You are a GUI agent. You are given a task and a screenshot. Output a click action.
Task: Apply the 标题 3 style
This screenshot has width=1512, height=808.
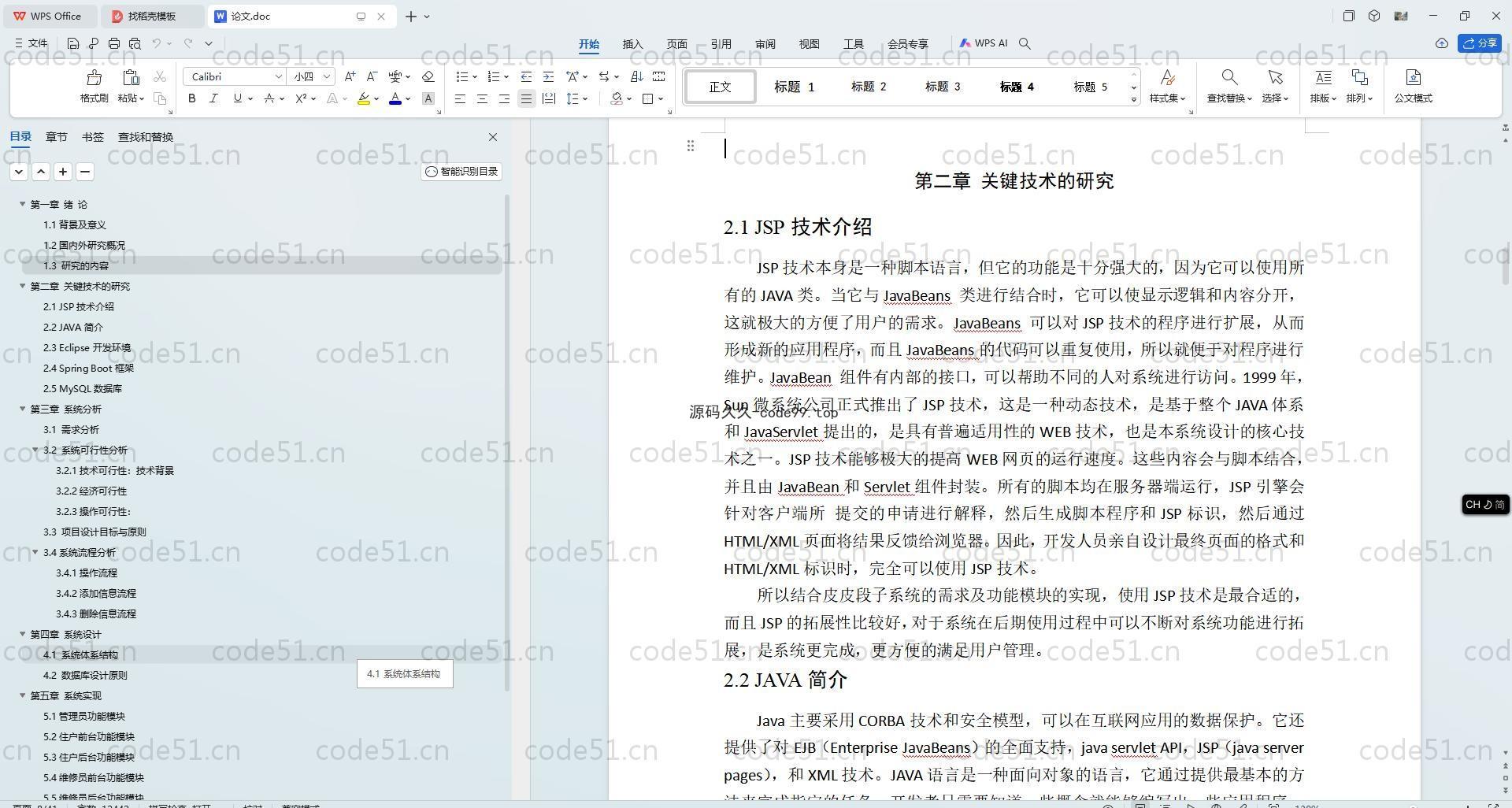coord(942,87)
